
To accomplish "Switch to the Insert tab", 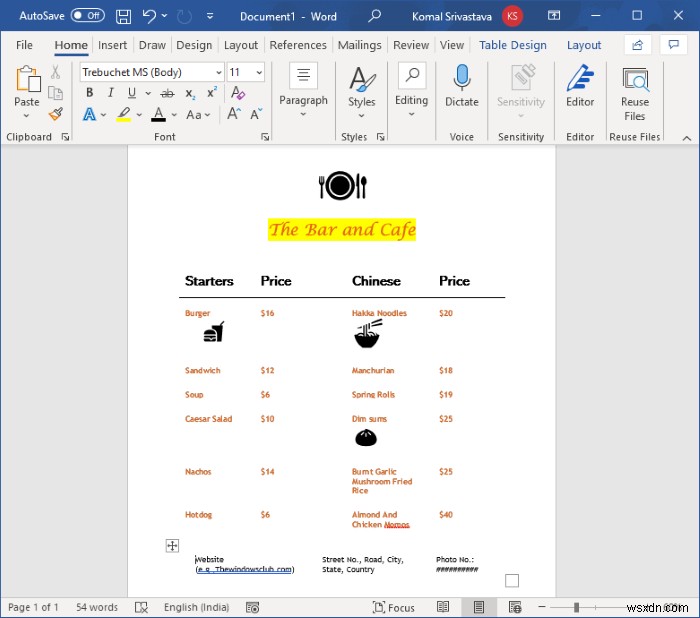I will tap(112, 45).
